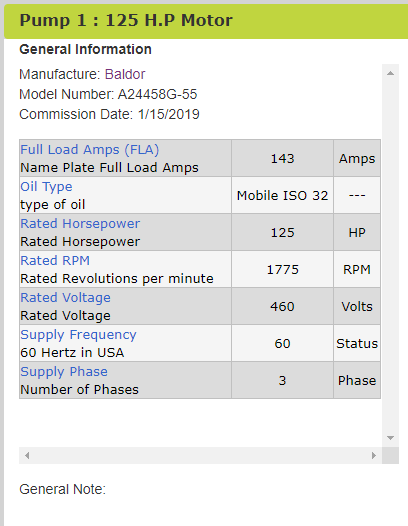408x526 pixels.
Task: Open the Rated Voltage link
Action: [65, 298]
